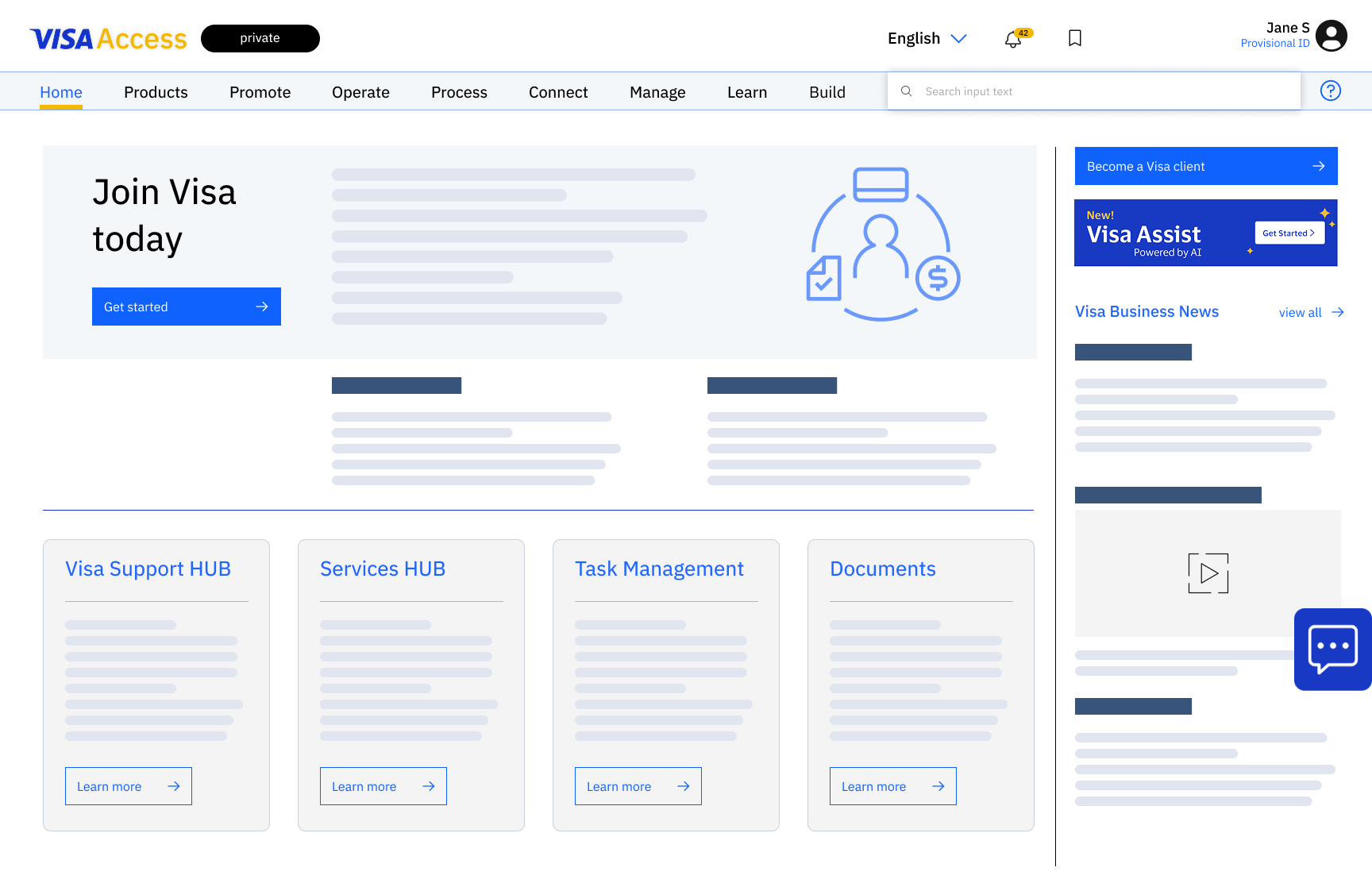The image size is (1372, 887).
Task: Learn more about Visa Support HUB
Action: [x=129, y=786]
